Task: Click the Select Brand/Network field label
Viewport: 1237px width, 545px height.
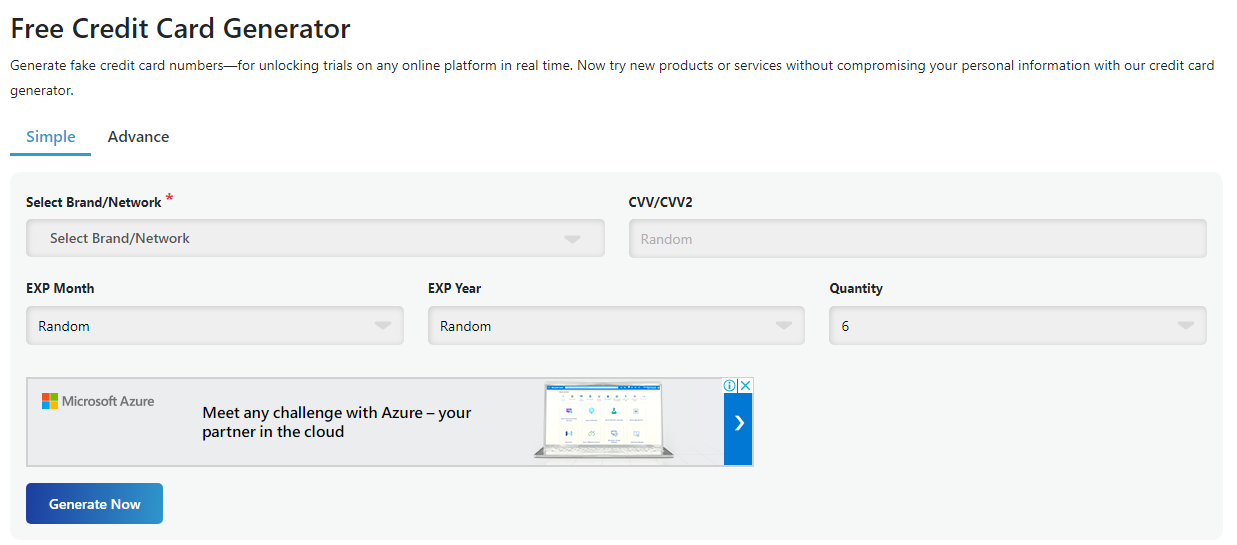Action: coord(94,202)
